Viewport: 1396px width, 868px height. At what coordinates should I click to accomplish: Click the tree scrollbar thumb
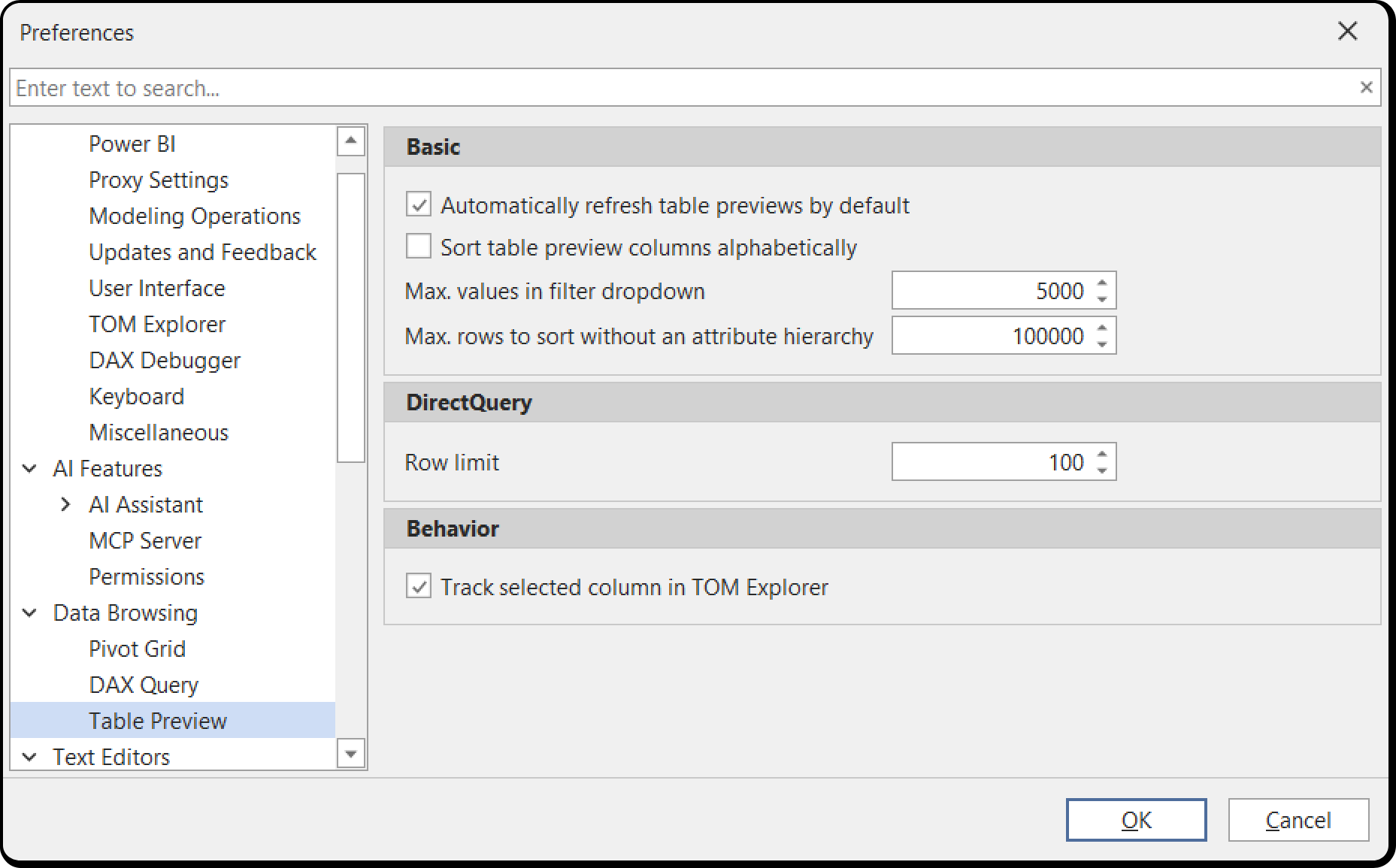pos(351,318)
